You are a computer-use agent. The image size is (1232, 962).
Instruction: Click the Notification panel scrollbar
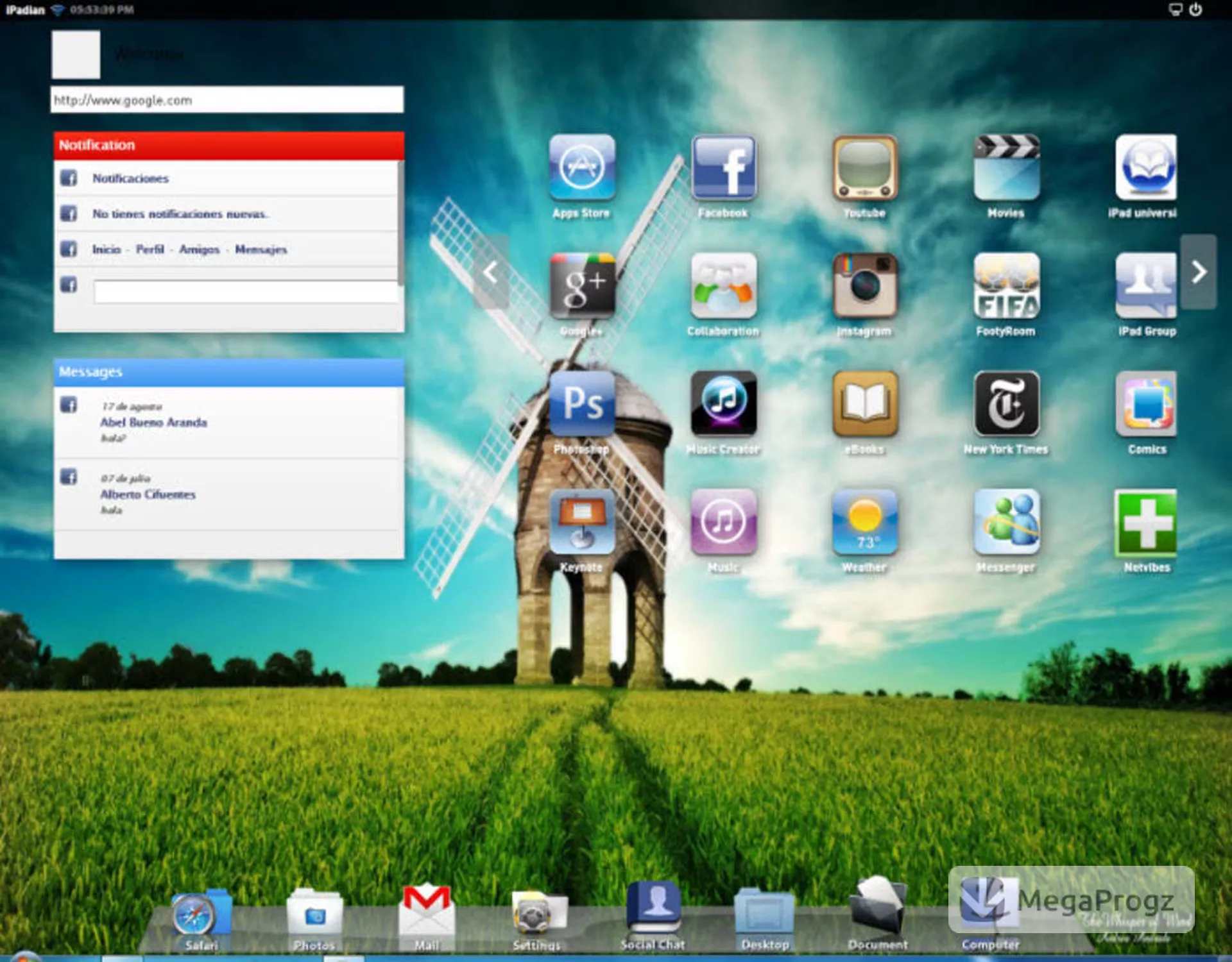[x=400, y=223]
